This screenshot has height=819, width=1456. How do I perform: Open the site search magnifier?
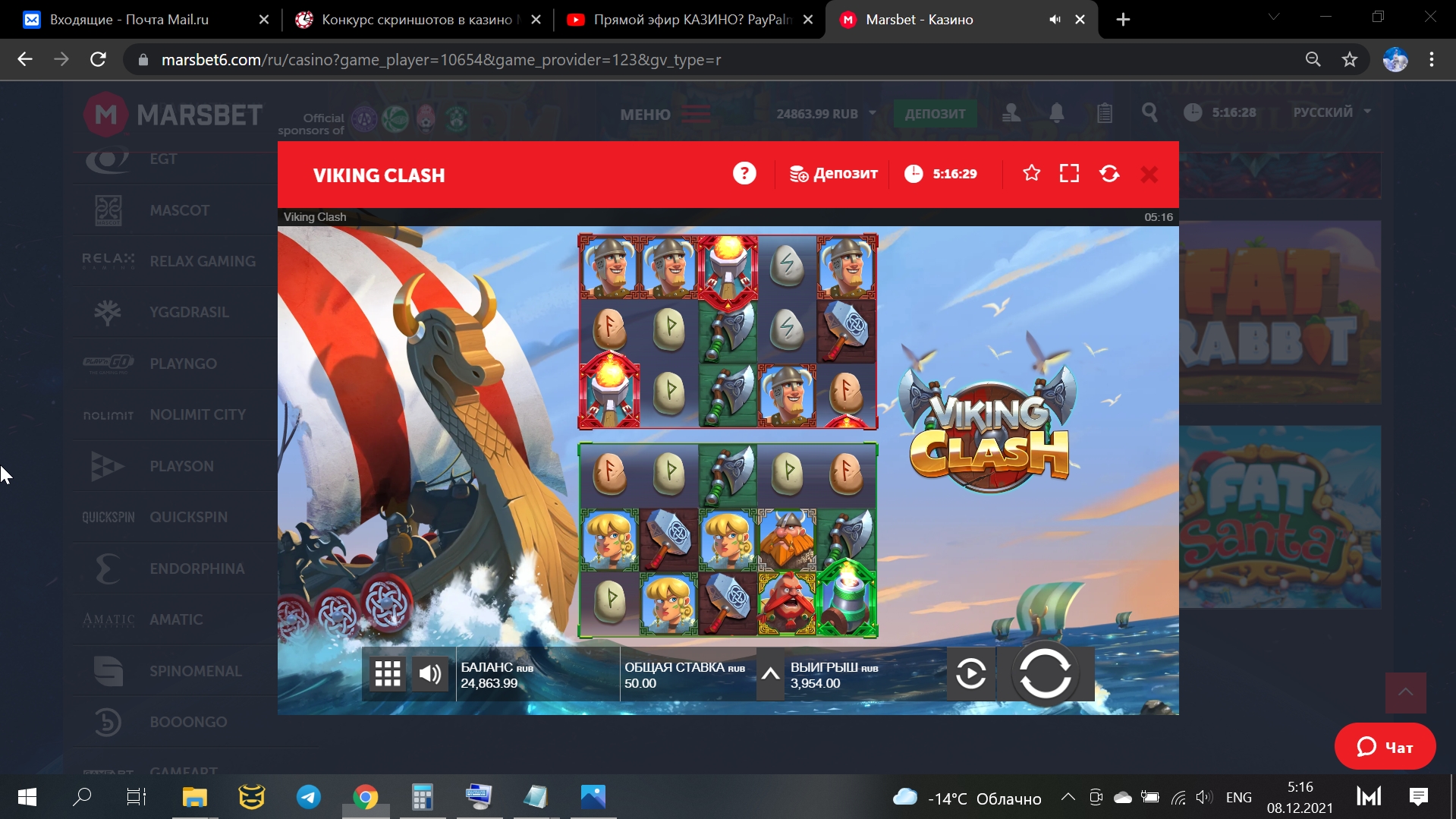coord(1149,113)
